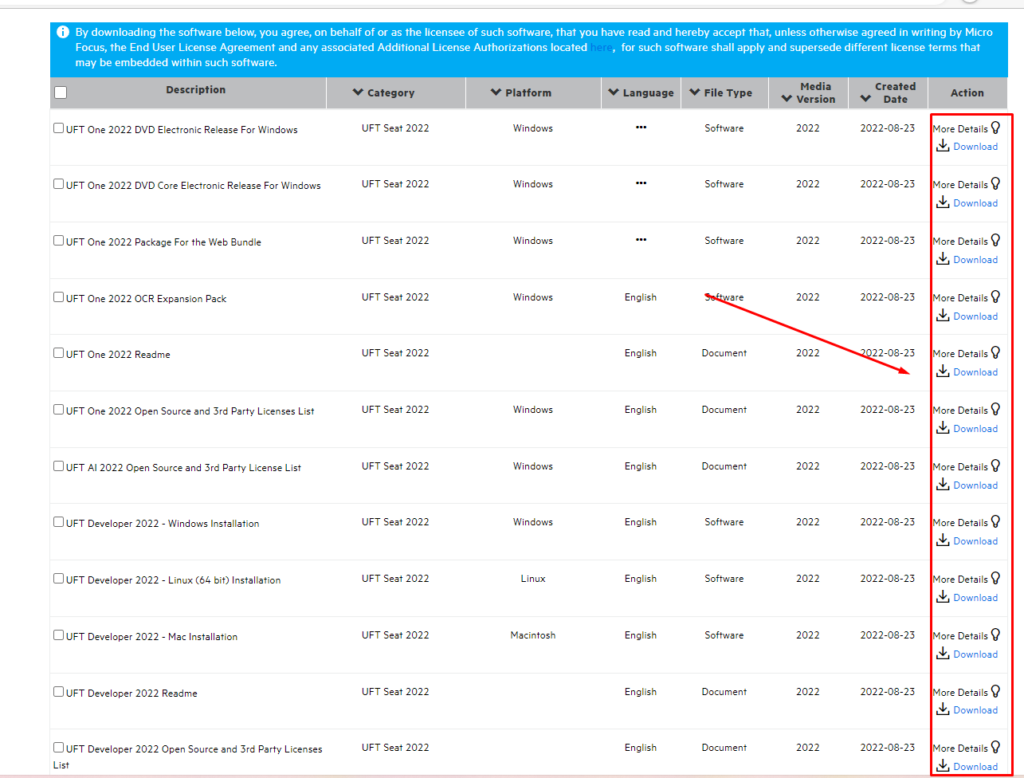Tick the select-all checkbox in the Description header
The image size is (1024, 778).
[x=61, y=92]
